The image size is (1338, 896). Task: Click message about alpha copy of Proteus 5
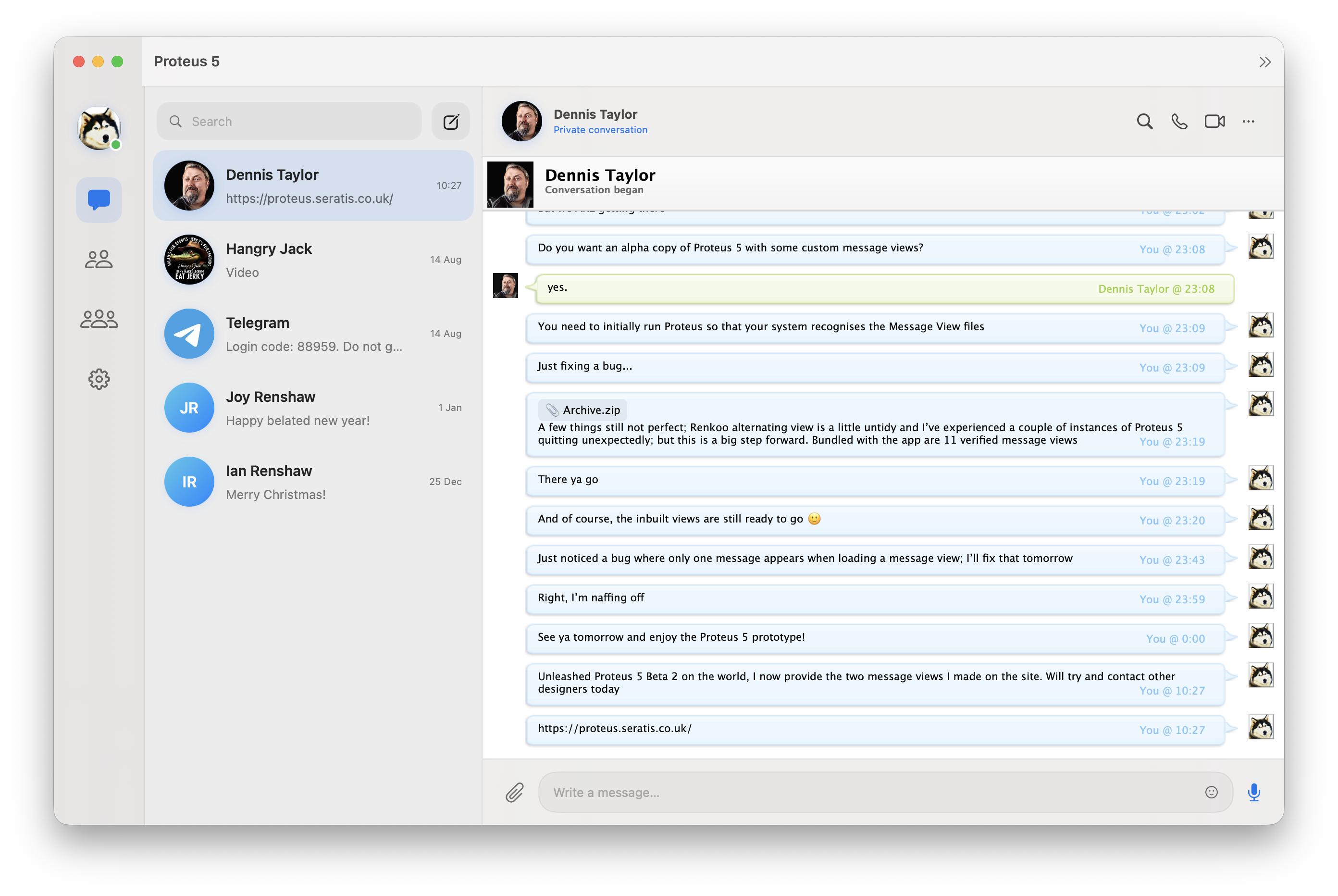pyautogui.click(x=875, y=249)
